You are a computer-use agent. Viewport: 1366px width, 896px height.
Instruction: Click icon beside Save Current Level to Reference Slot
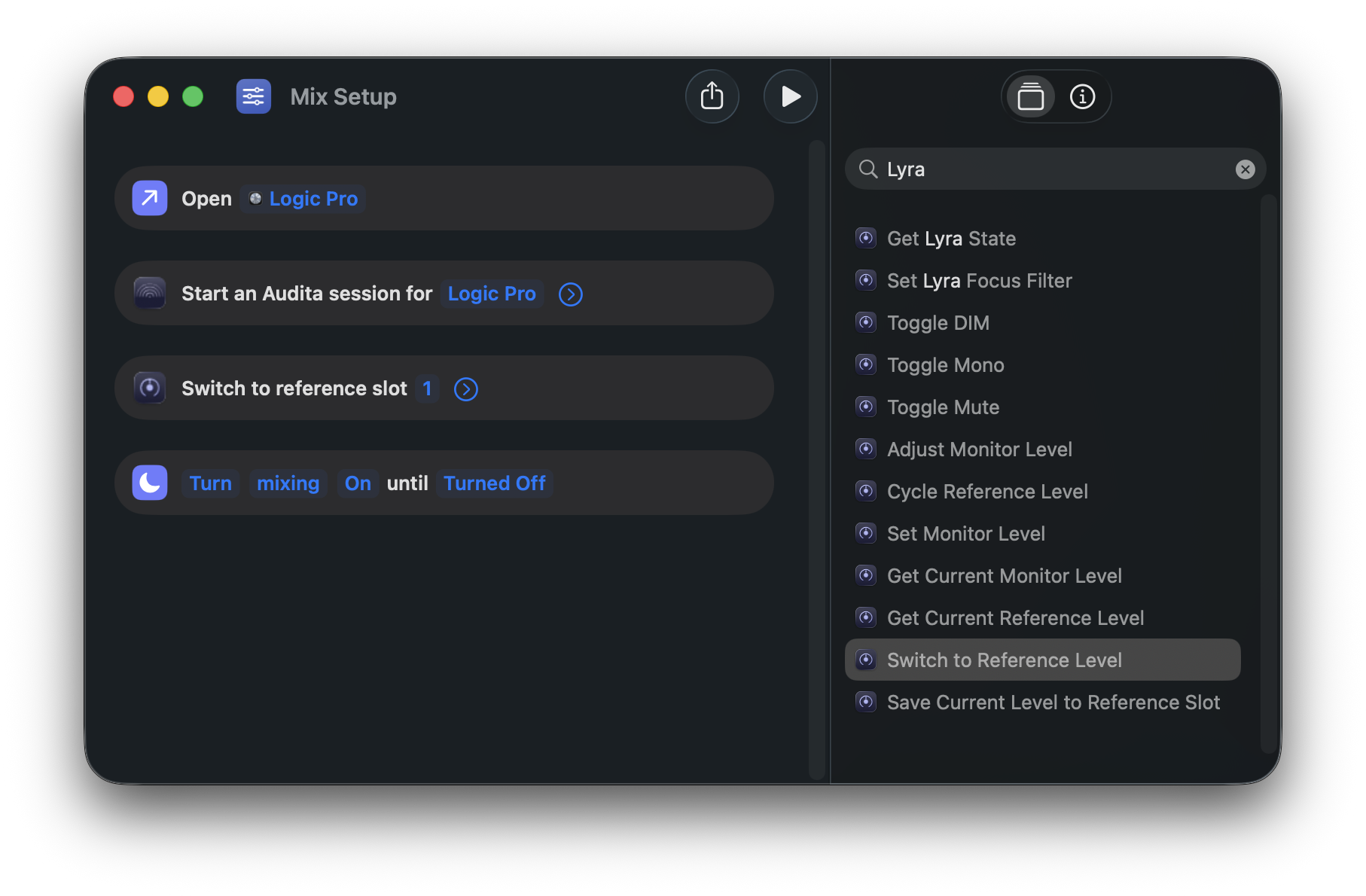coord(866,702)
